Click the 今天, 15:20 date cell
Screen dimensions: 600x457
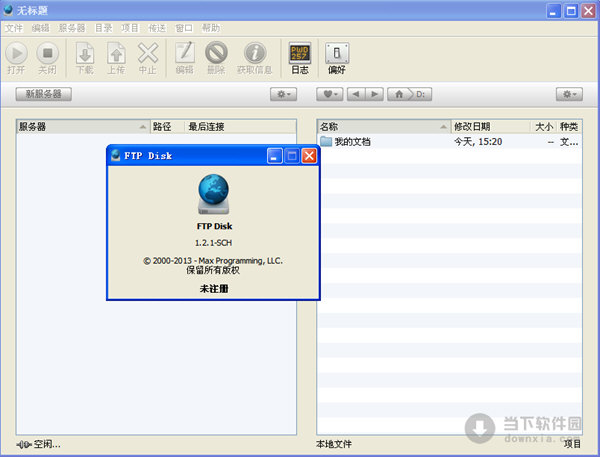click(x=478, y=142)
